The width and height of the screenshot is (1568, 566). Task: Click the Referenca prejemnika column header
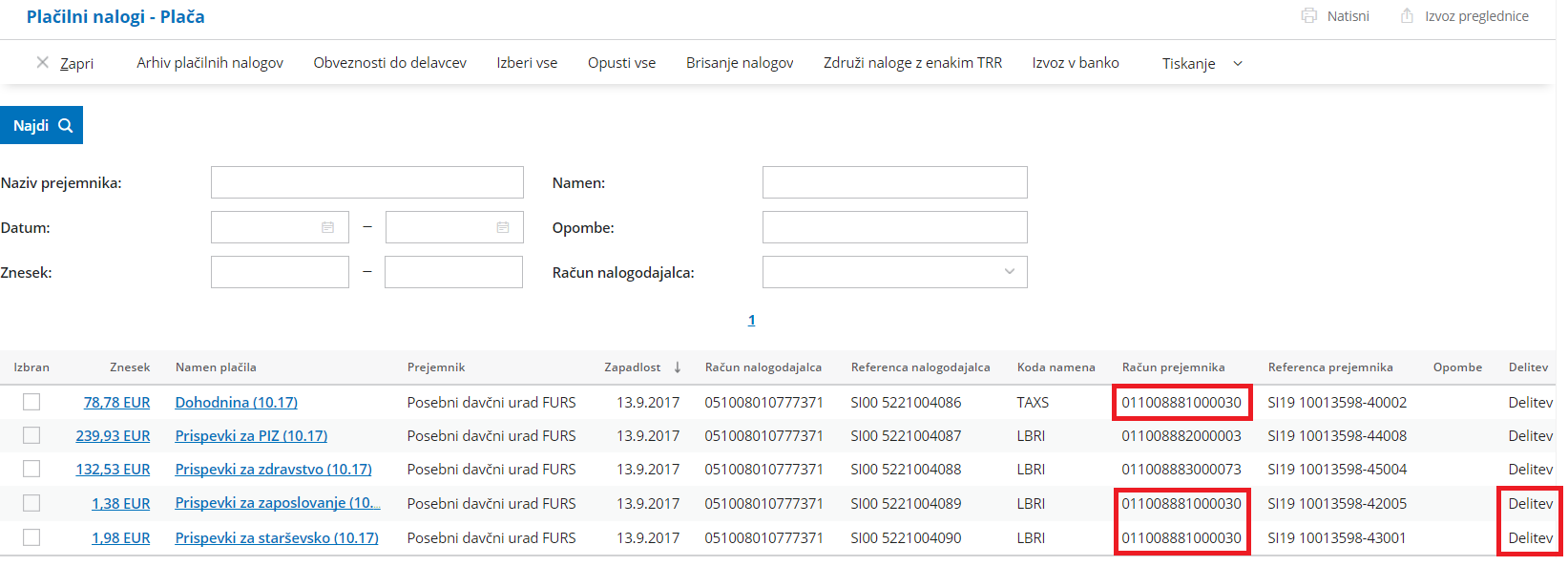click(x=1330, y=367)
